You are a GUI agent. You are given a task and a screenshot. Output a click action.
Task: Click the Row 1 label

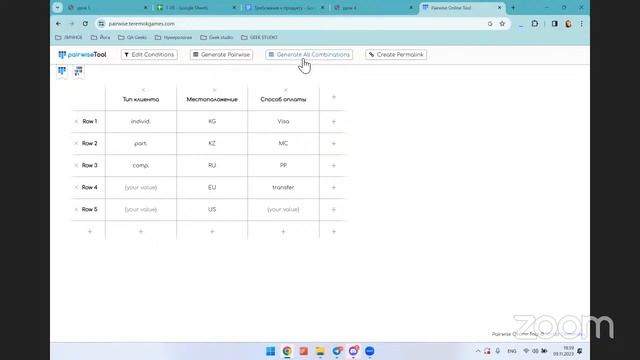pos(90,122)
